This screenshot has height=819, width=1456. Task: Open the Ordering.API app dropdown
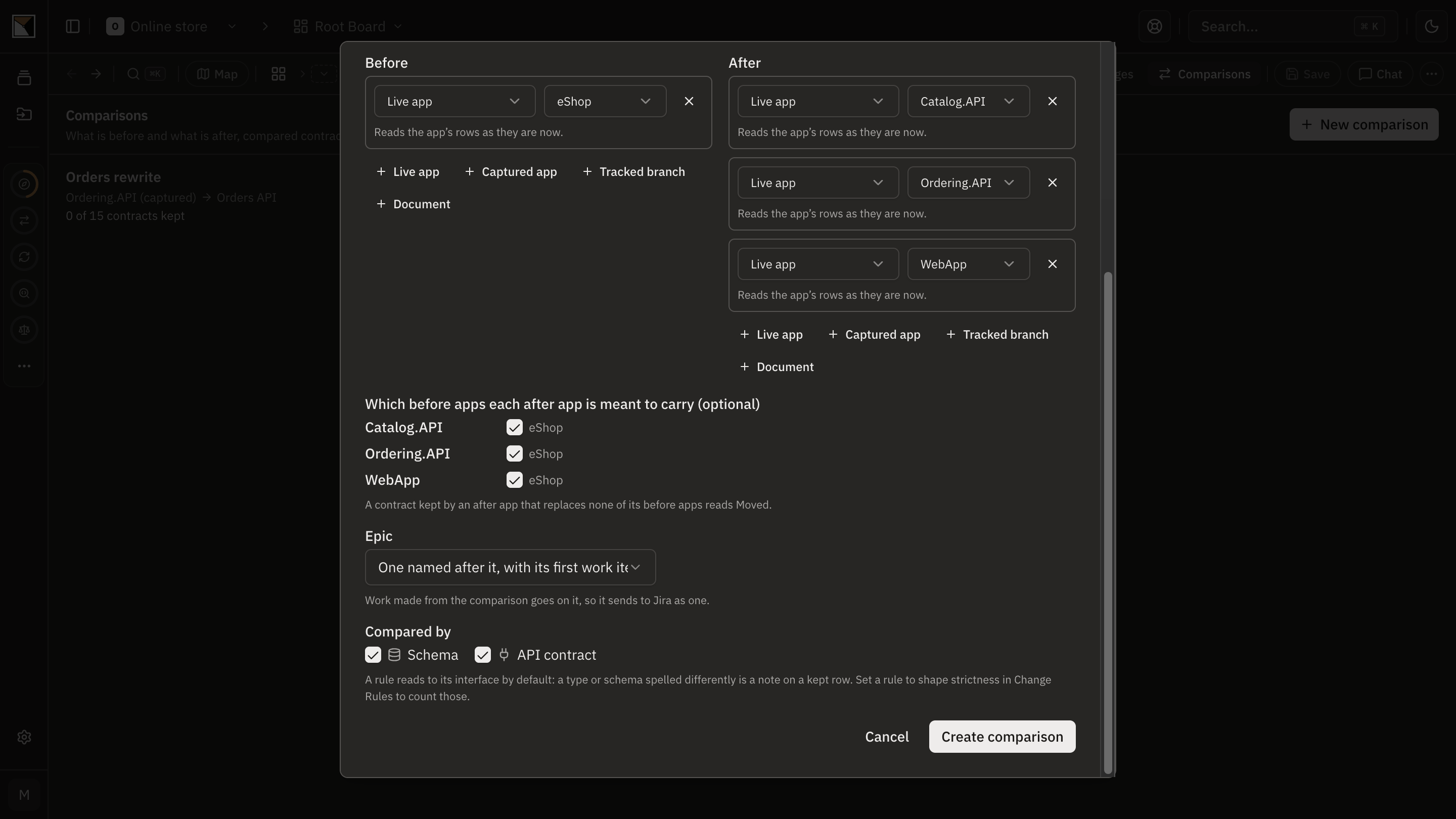[x=968, y=183]
